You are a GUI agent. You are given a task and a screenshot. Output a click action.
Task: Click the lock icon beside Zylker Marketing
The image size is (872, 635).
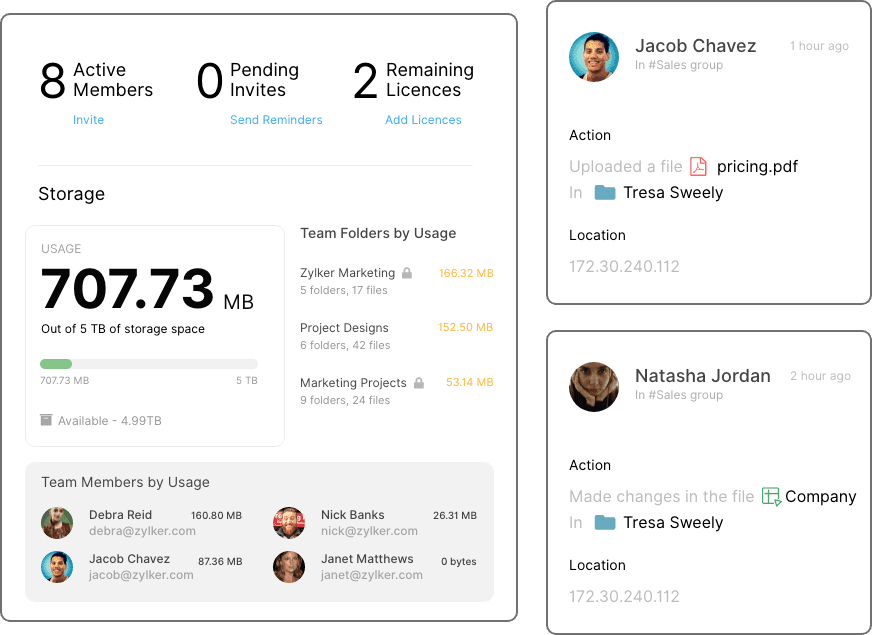pyautogui.click(x=407, y=273)
